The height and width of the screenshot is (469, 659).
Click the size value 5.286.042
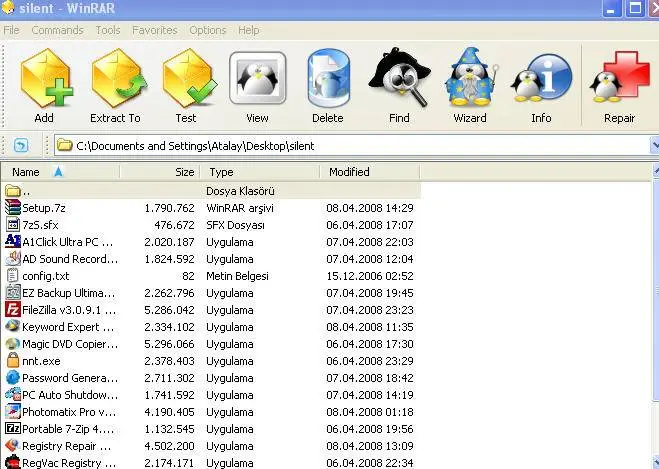[x=169, y=310]
